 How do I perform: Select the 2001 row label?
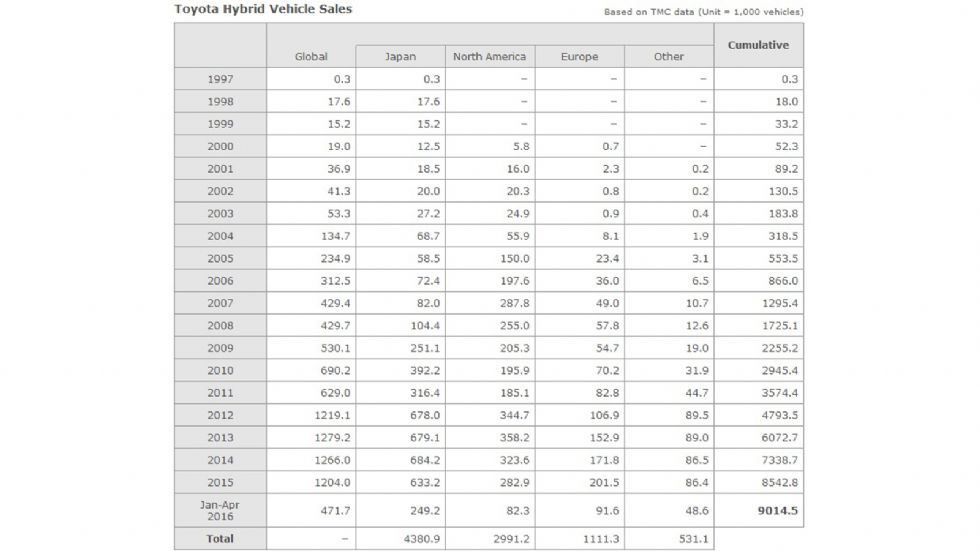(220, 169)
